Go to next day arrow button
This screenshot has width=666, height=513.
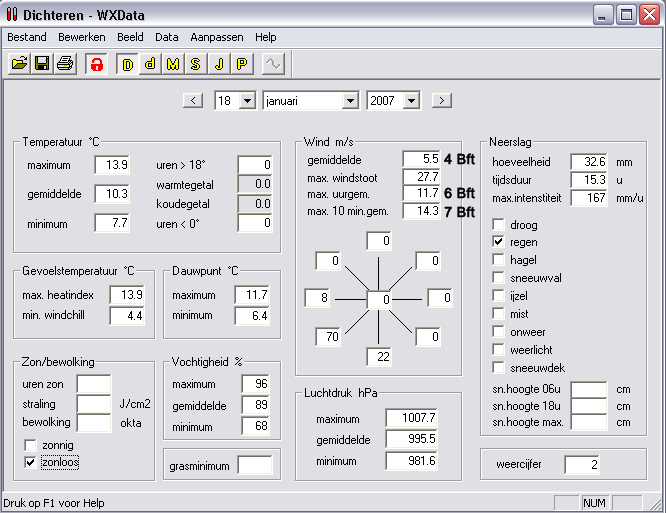442,101
